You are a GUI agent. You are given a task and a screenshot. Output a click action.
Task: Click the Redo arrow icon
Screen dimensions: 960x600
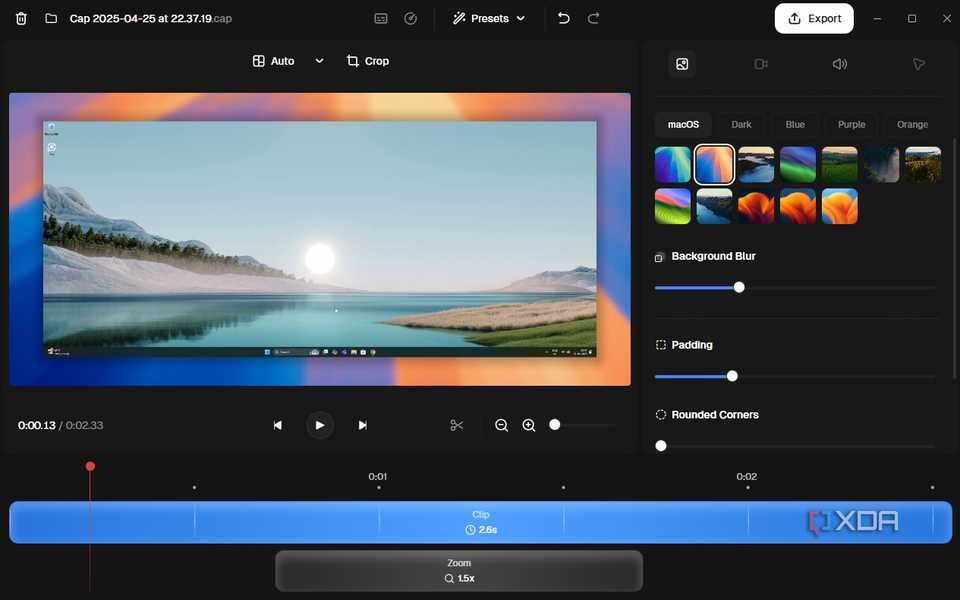[x=593, y=17]
